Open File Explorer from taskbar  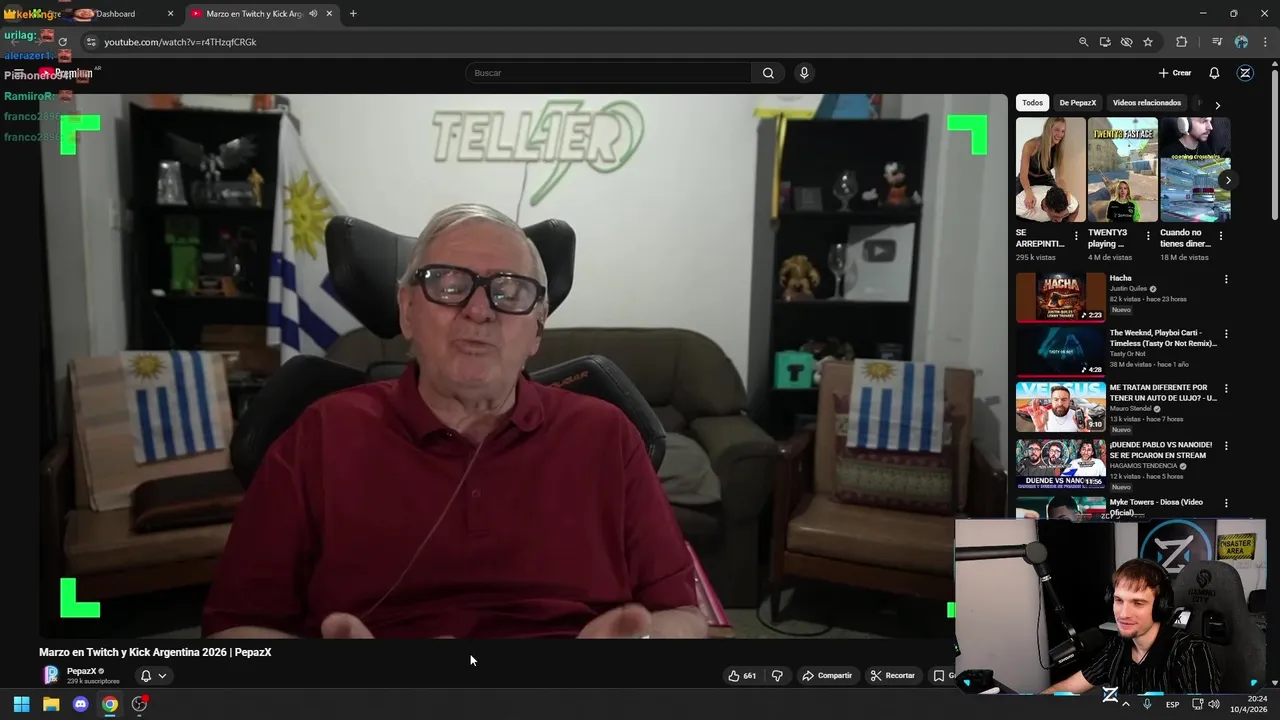[x=51, y=704]
